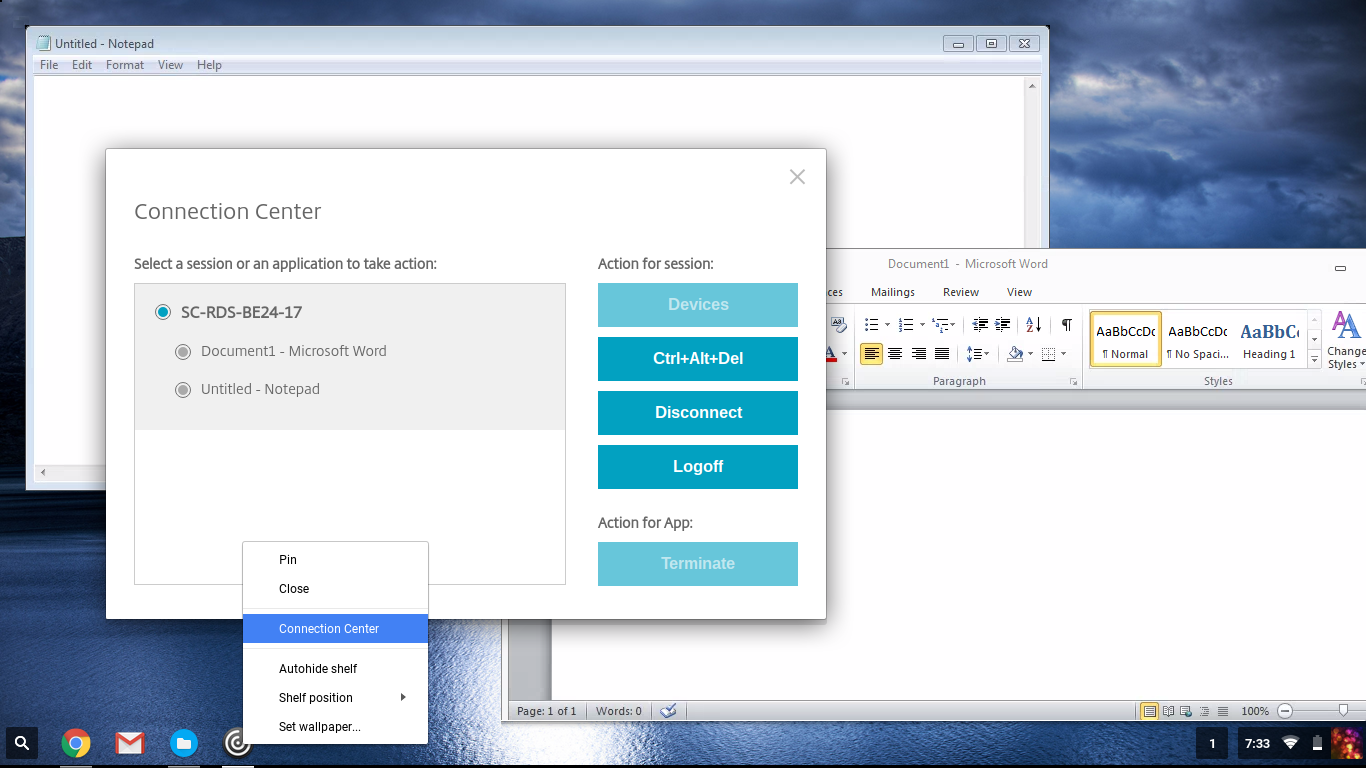Click the zoom slider handle in Word

(x=1343, y=710)
